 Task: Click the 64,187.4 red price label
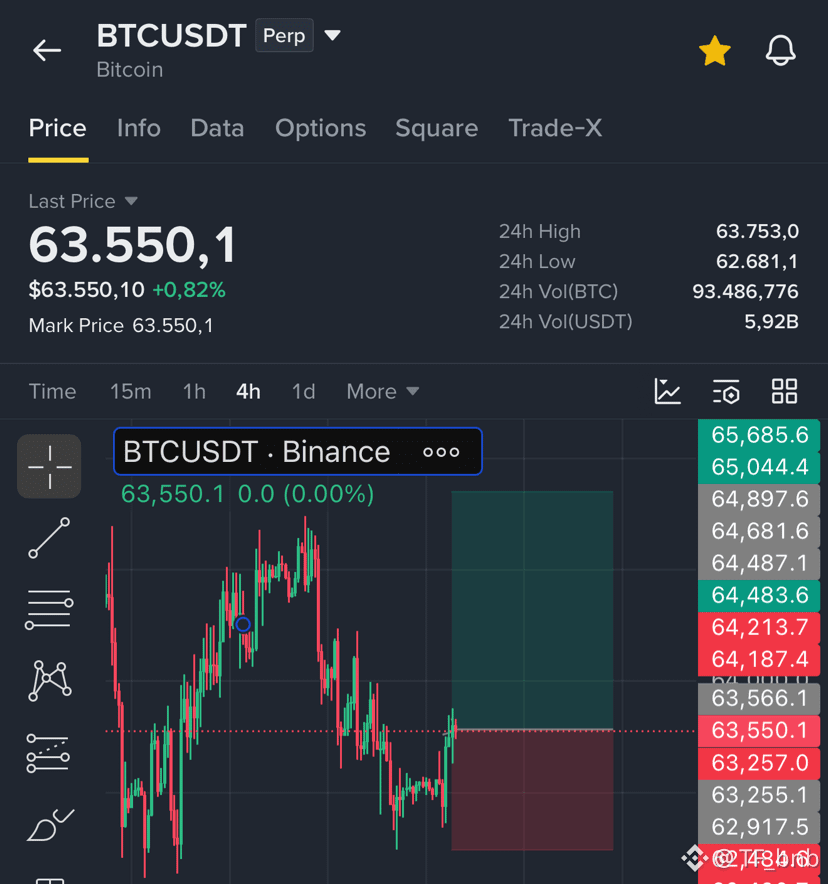[759, 660]
